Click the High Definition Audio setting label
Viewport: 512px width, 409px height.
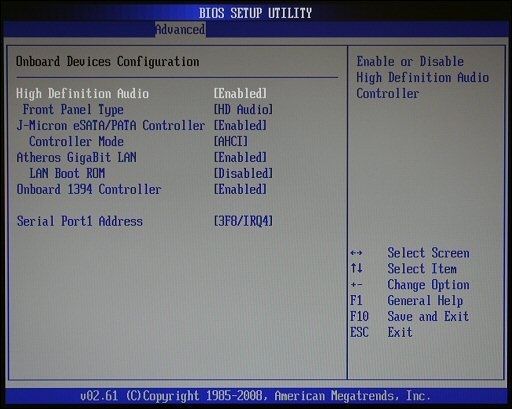pos(82,94)
